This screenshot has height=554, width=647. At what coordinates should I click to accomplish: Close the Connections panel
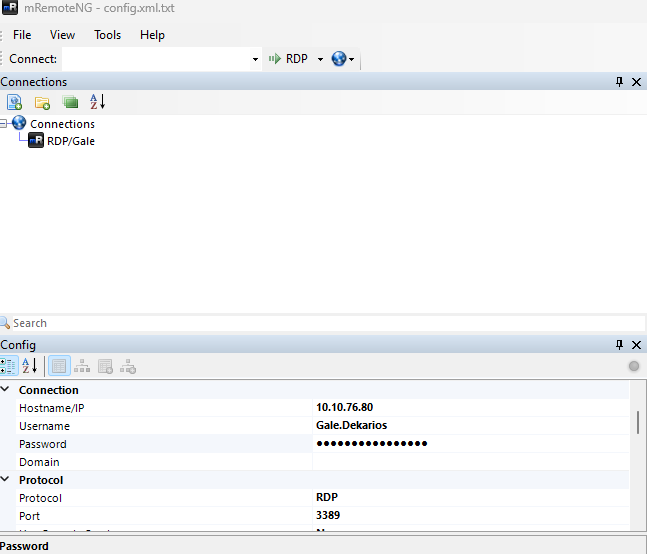[636, 82]
